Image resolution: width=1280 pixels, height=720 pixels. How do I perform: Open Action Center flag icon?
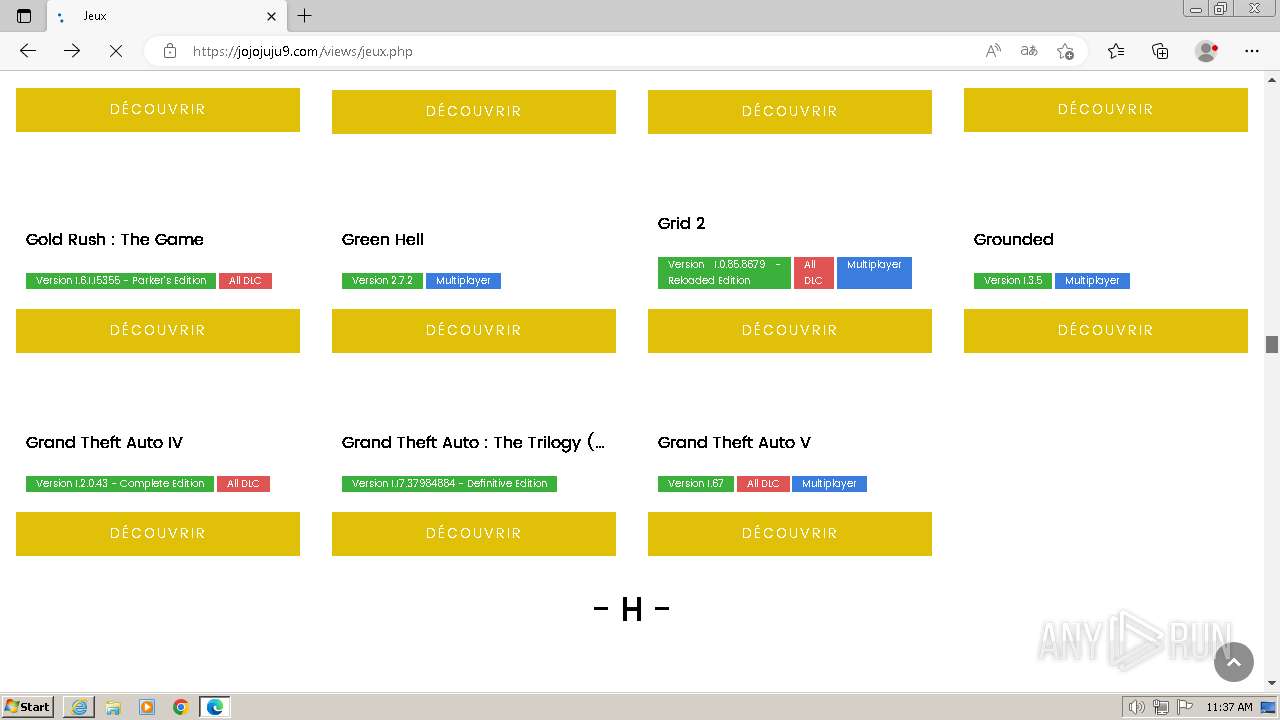tap(1185, 707)
